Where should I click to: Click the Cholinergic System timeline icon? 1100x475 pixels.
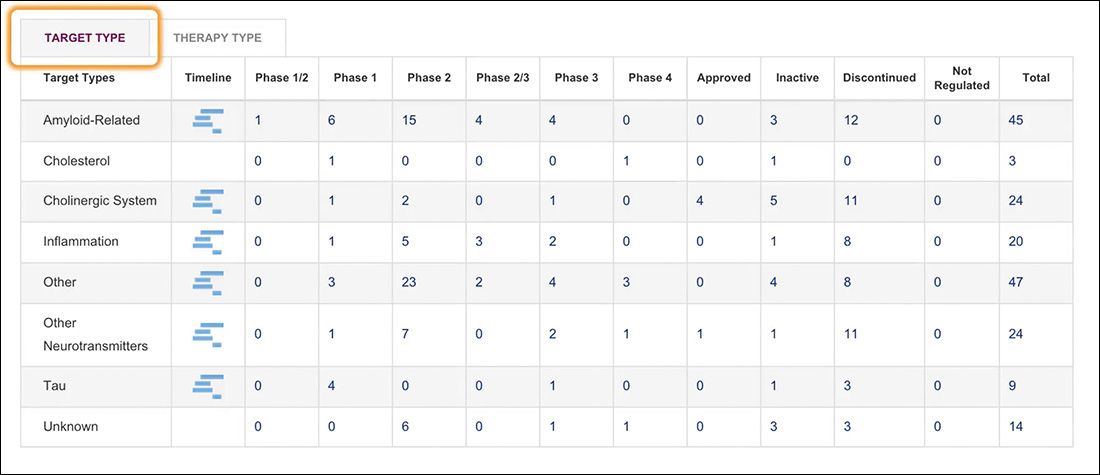click(x=208, y=201)
